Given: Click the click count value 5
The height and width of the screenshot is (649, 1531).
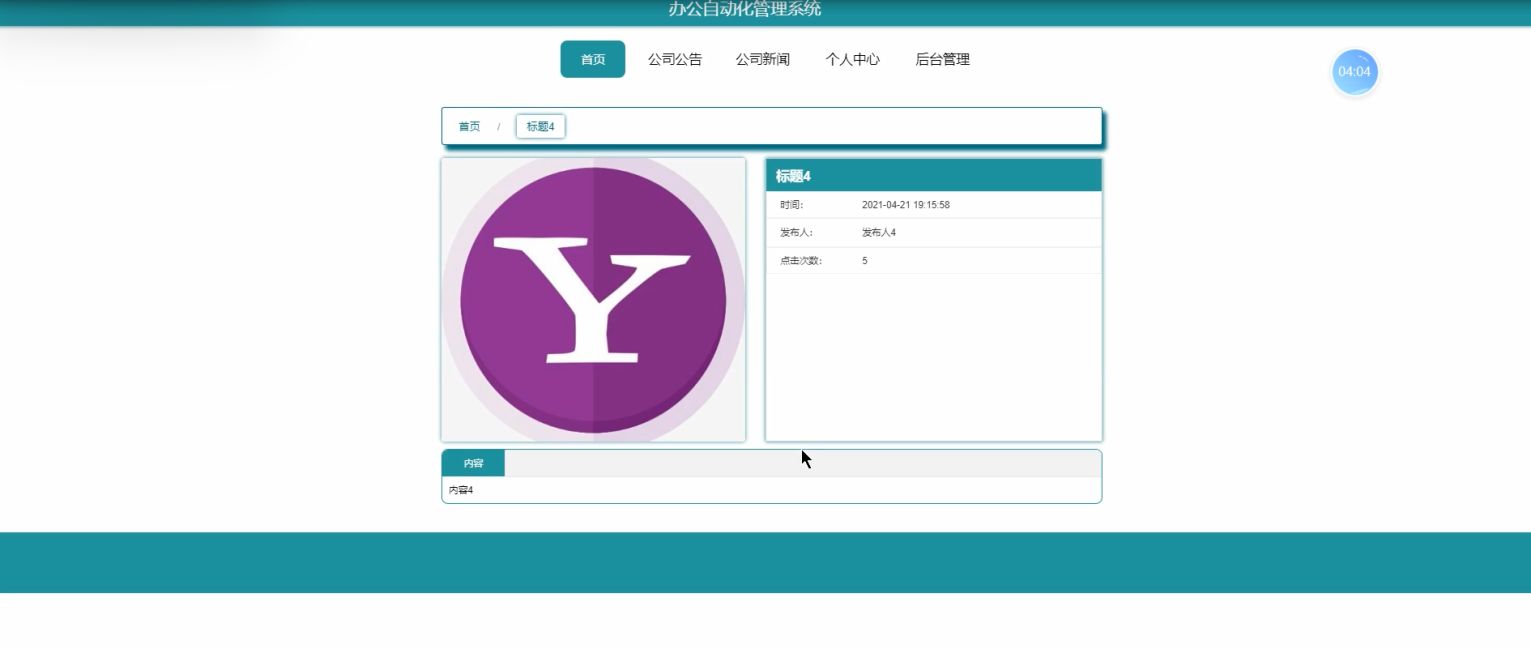Looking at the screenshot, I should pyautogui.click(x=865, y=261).
